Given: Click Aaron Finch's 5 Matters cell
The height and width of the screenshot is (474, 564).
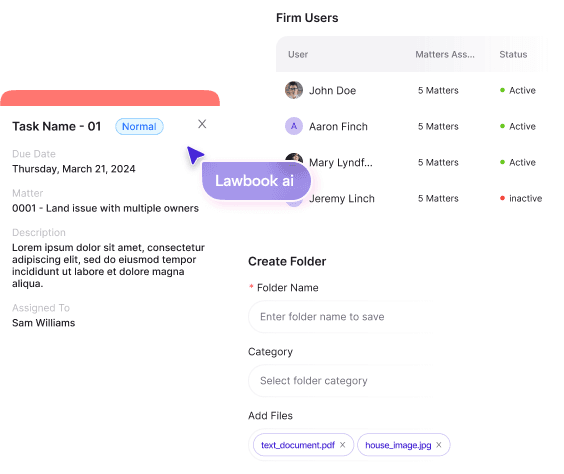Looking at the screenshot, I should 438,126.
